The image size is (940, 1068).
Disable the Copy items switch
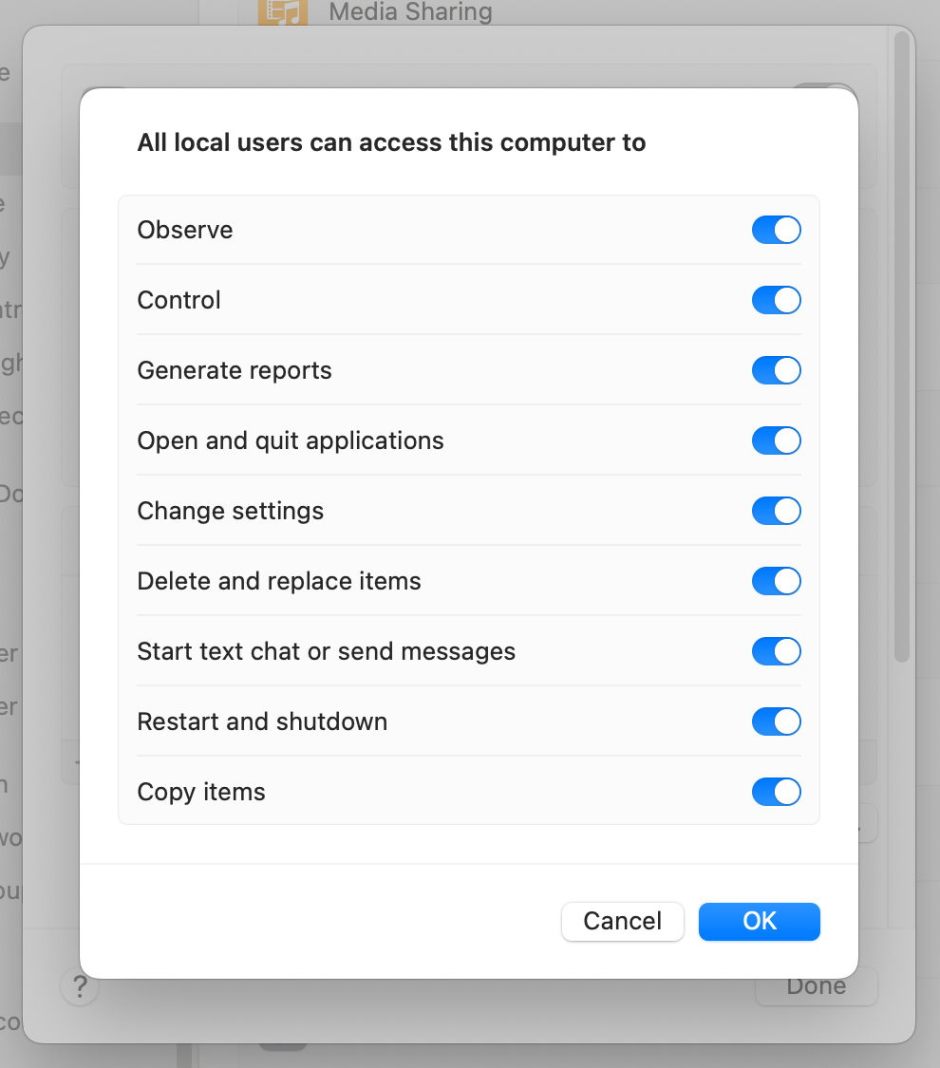click(x=776, y=791)
